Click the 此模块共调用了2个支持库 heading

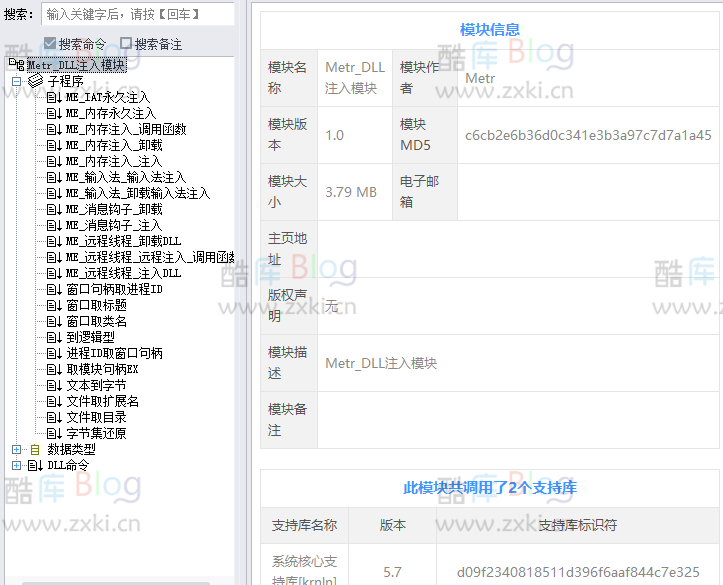coord(490,488)
